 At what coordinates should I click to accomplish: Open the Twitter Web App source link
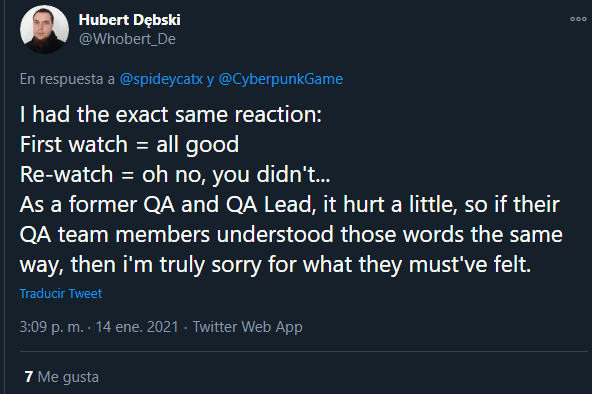pyautogui.click(x=248, y=327)
